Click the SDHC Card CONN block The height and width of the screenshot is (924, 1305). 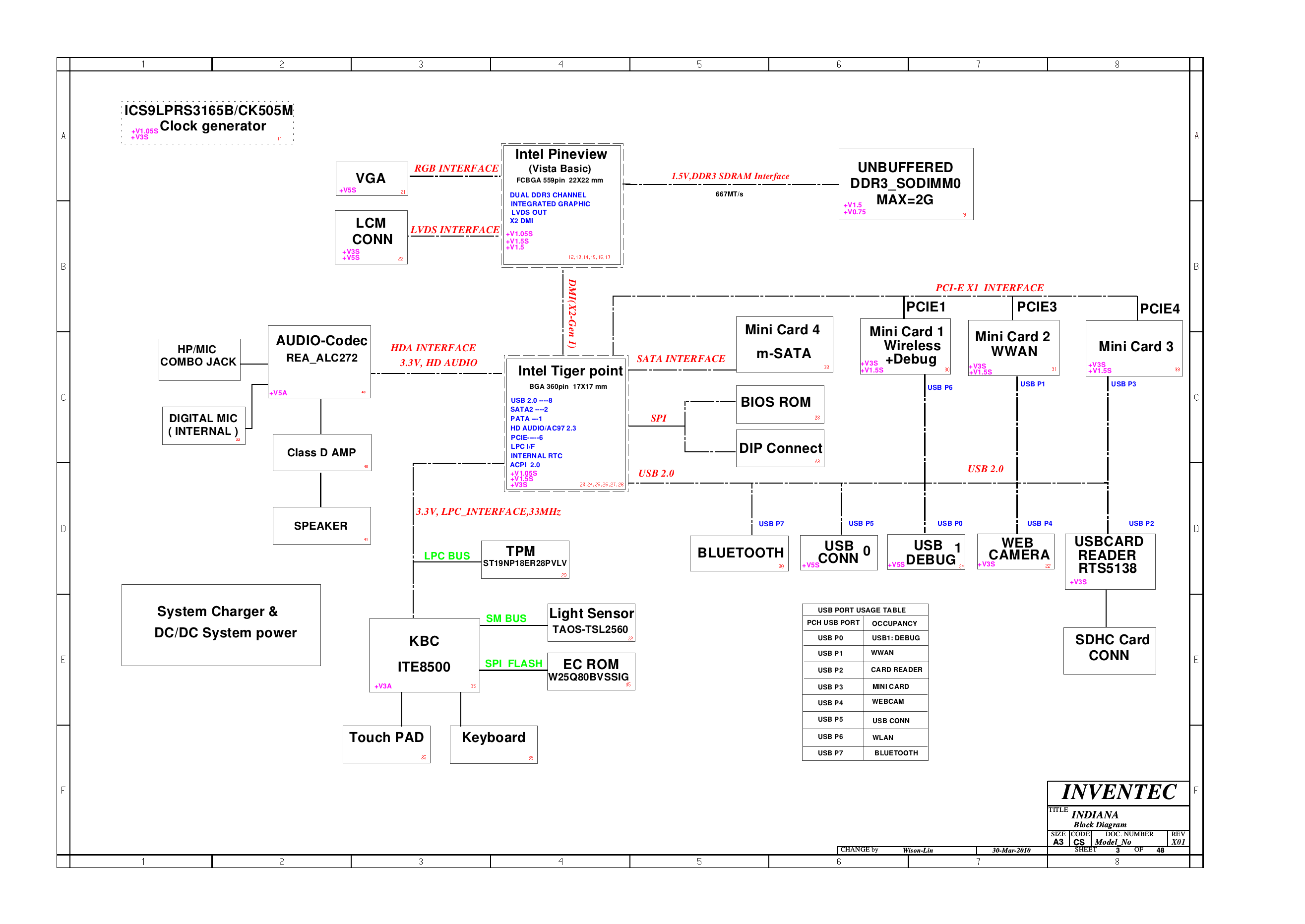point(1109,650)
